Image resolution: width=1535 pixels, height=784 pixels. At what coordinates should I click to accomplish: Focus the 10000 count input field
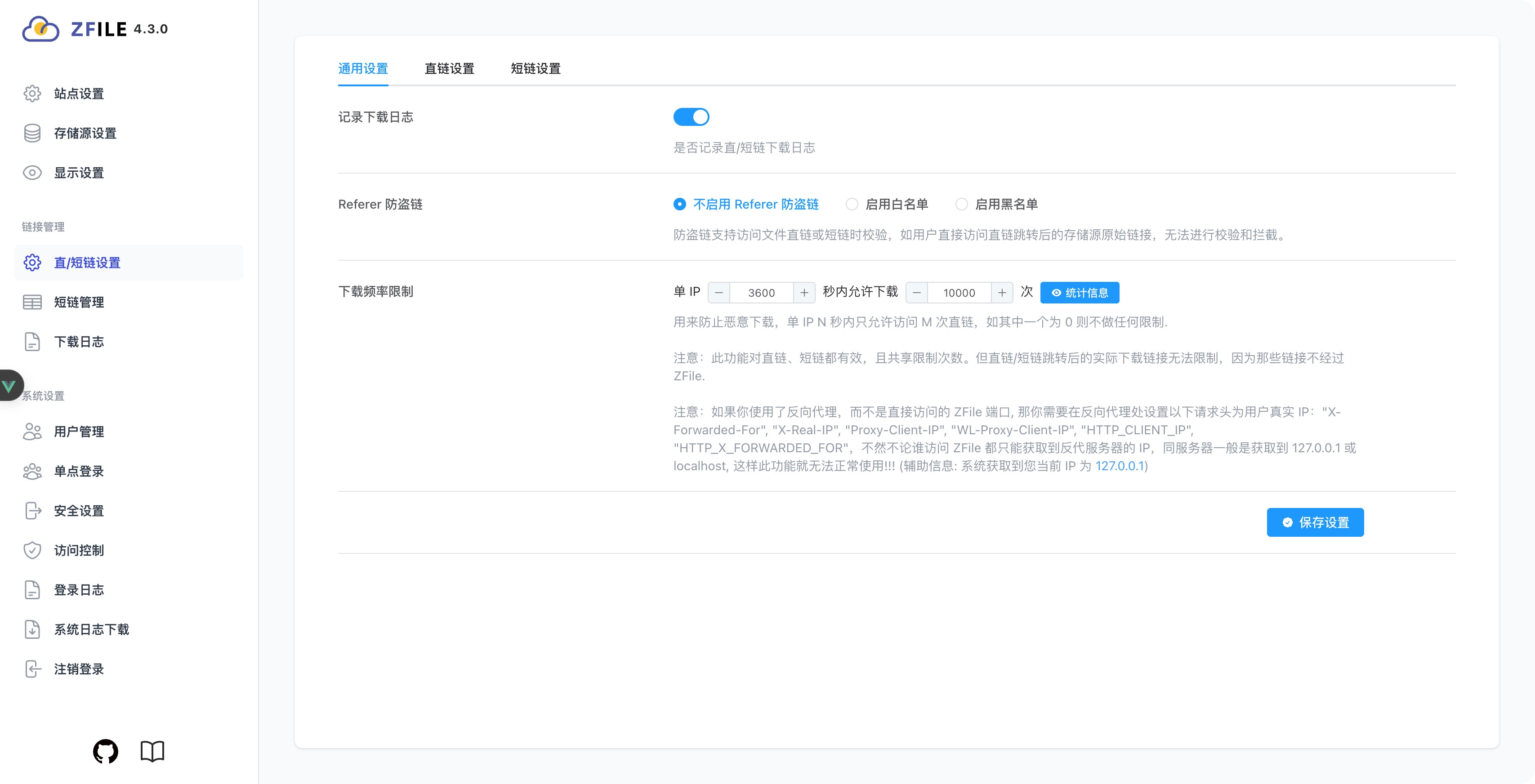click(959, 293)
